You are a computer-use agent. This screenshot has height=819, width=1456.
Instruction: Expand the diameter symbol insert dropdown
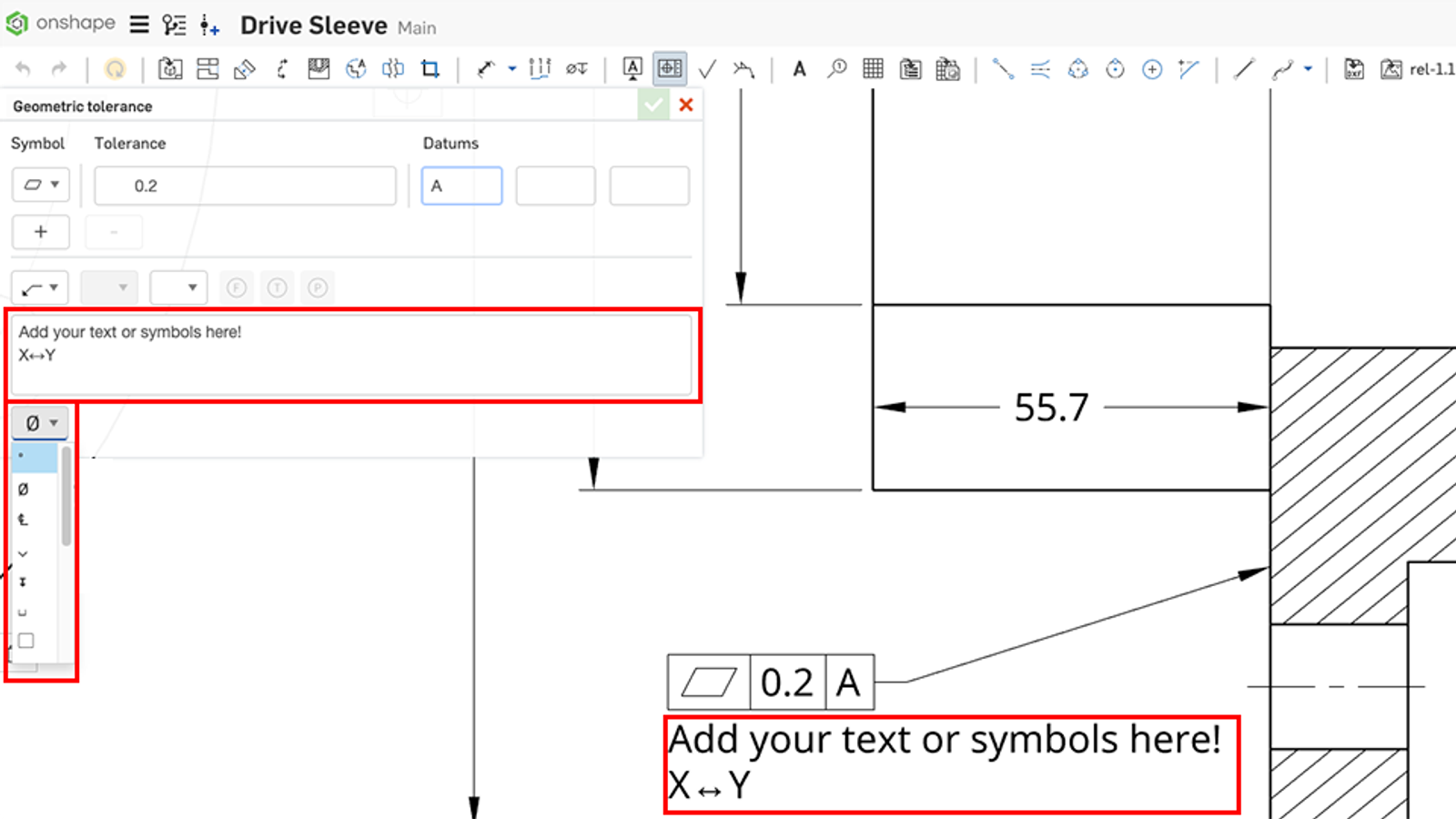tap(40, 423)
